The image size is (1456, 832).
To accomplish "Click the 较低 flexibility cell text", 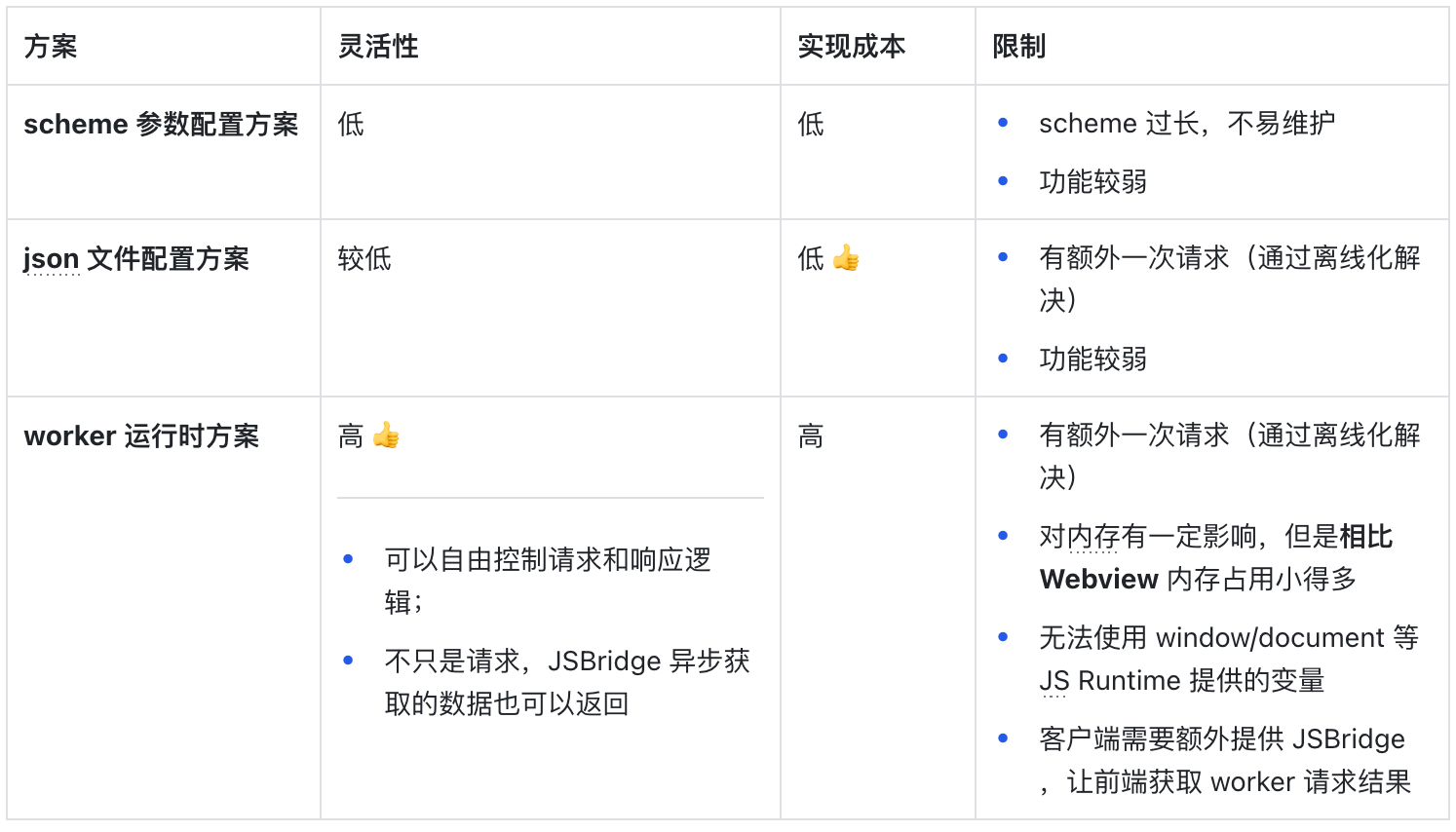I will [364, 259].
